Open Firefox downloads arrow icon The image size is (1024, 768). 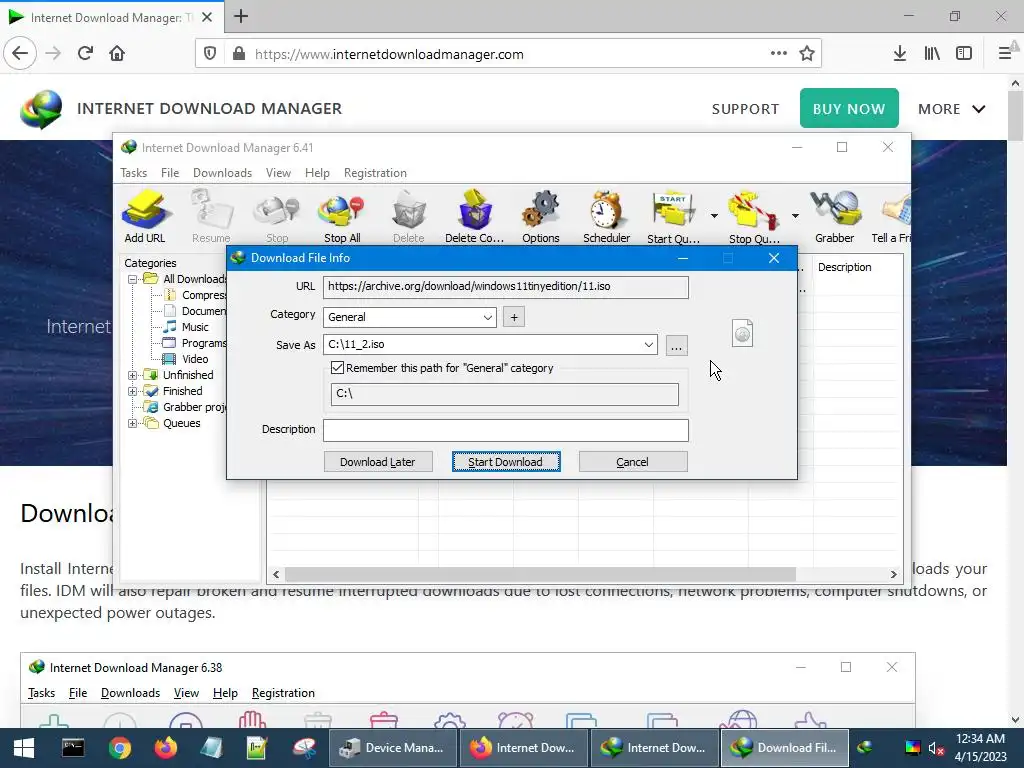899,54
